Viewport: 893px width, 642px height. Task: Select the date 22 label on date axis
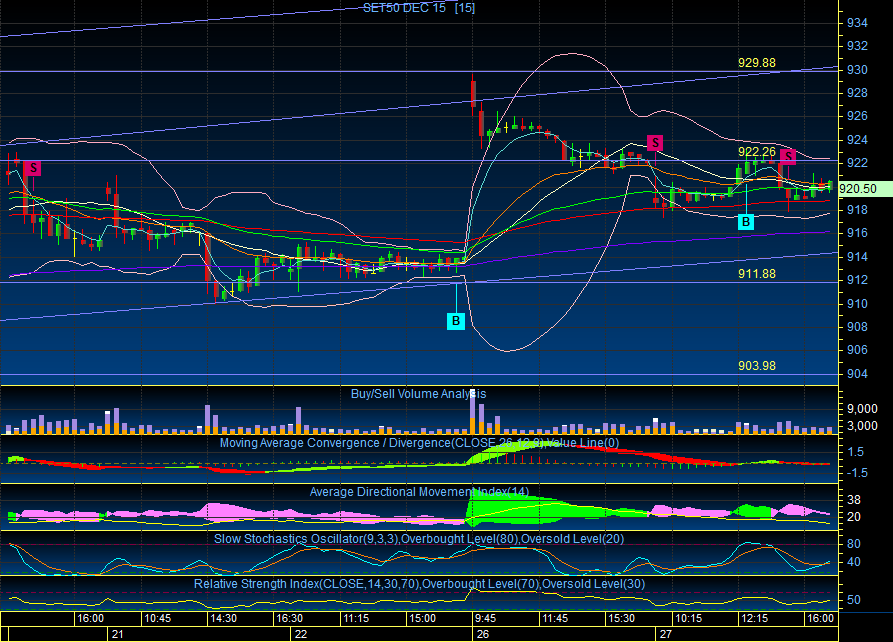301,634
